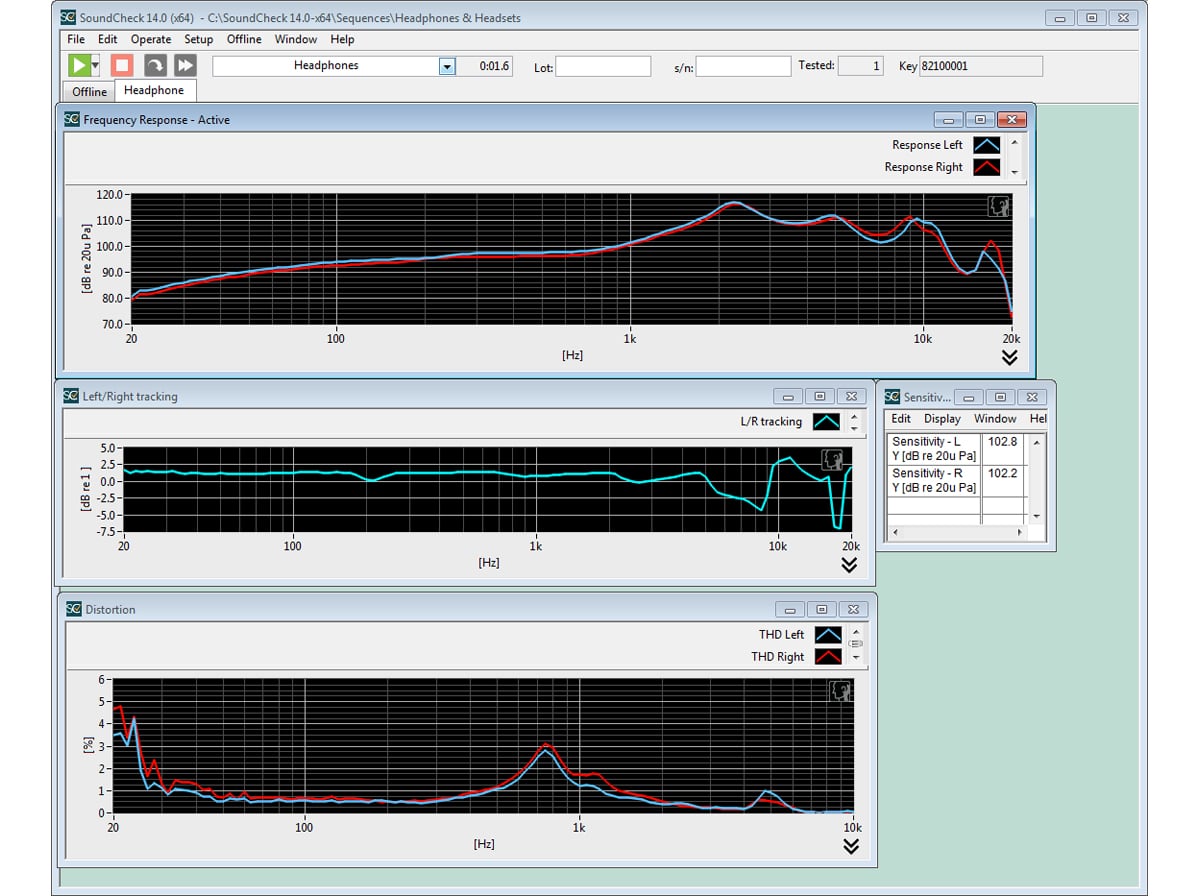Open the Headphones sequence dropdown
Image resolution: width=1200 pixels, height=896 pixels.
[x=447, y=66]
